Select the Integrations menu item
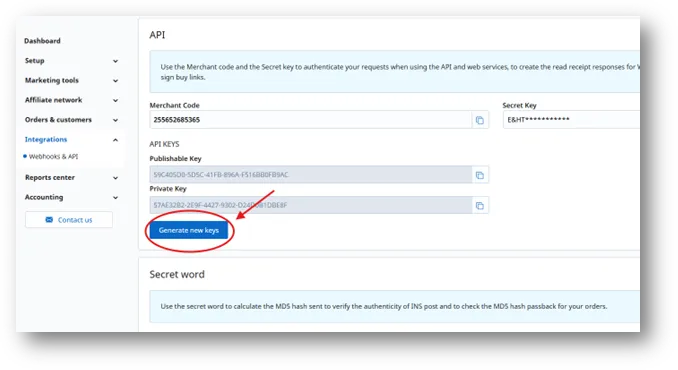This screenshot has width=678, height=370. (46, 139)
